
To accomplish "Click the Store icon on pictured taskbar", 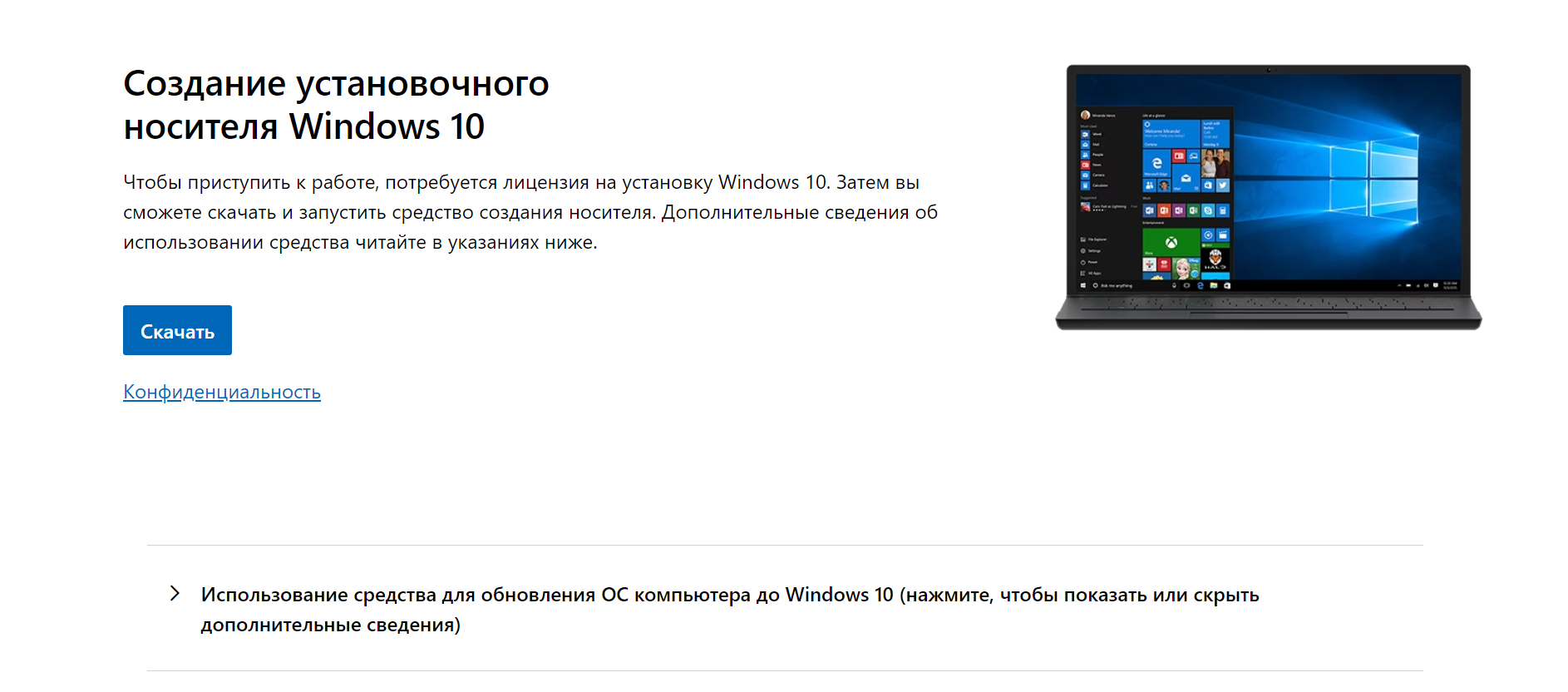I will 1227,285.
